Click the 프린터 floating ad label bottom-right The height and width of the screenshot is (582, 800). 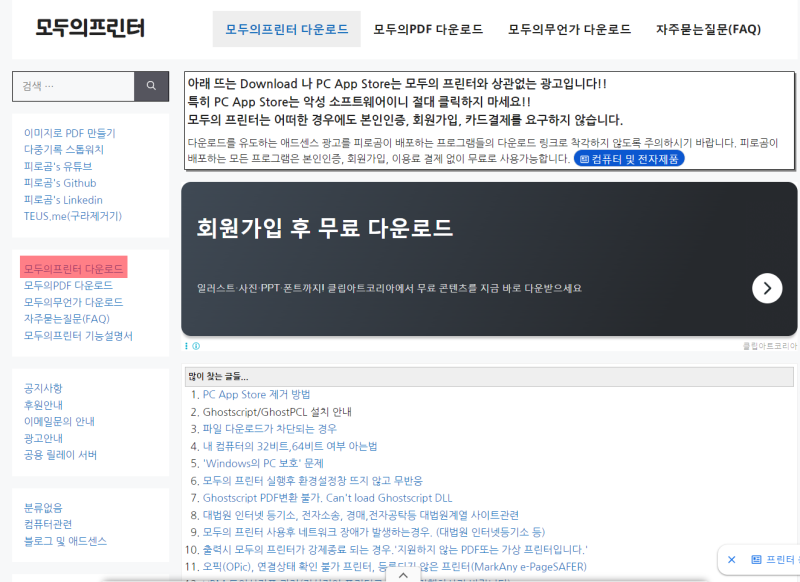[x=775, y=560]
